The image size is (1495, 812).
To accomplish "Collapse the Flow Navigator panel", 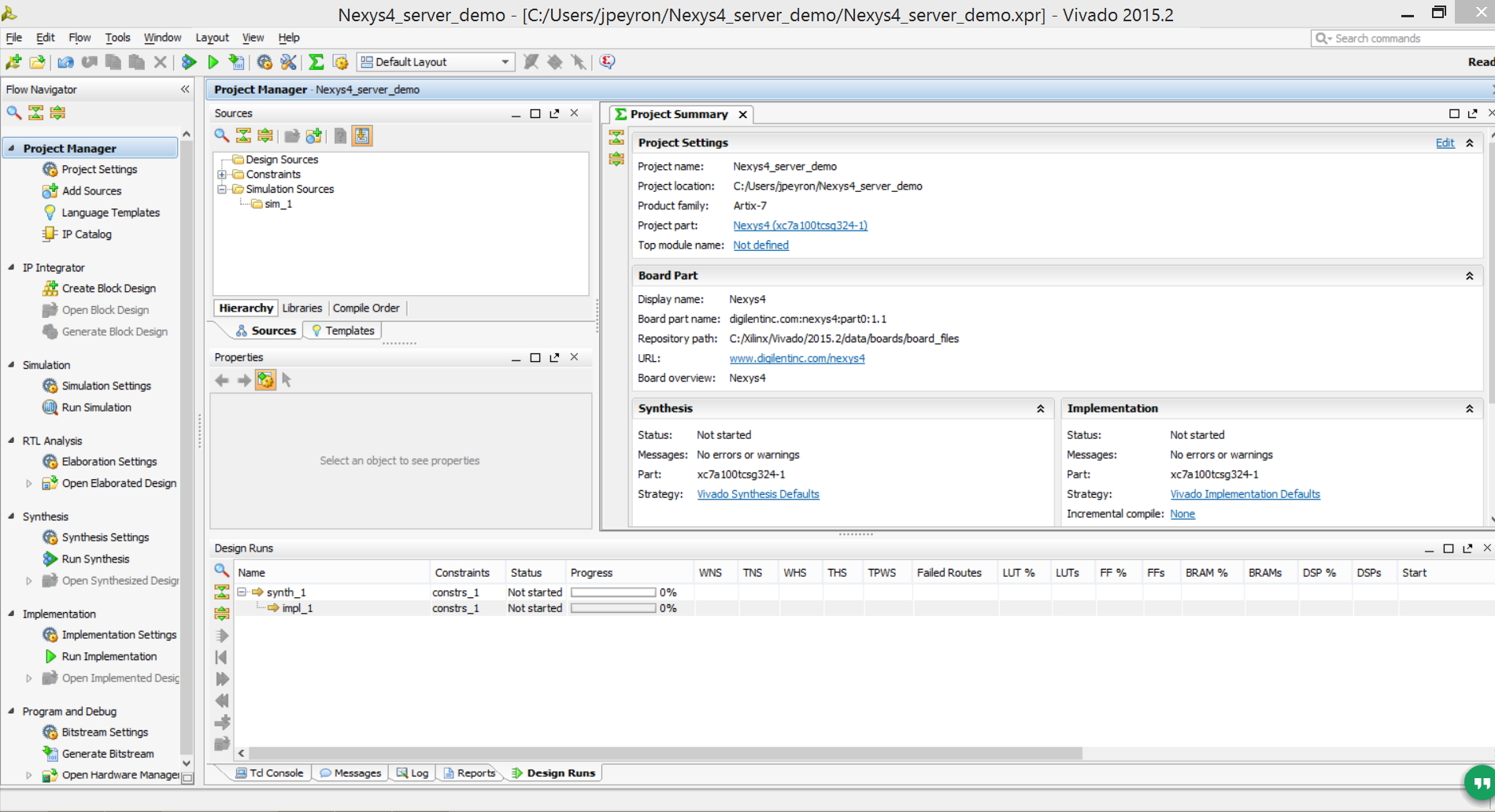I will click(x=185, y=89).
